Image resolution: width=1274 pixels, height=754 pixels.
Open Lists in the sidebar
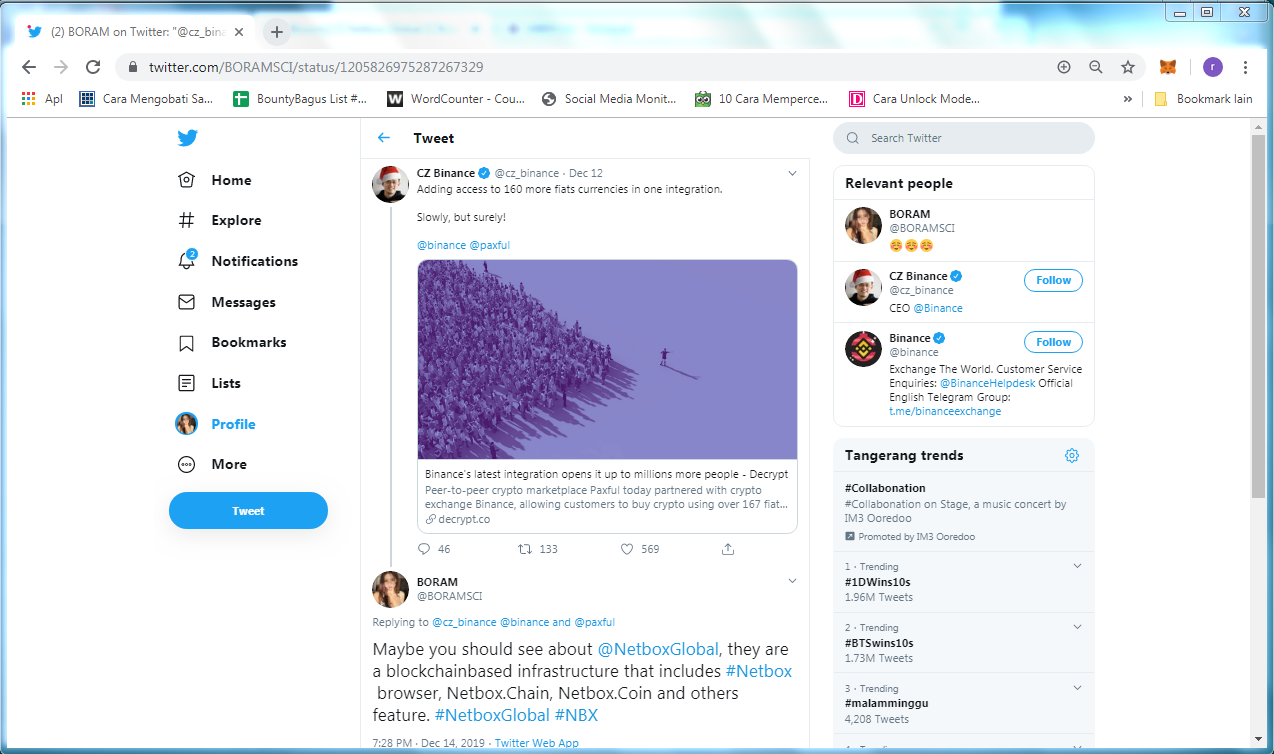(x=209, y=383)
